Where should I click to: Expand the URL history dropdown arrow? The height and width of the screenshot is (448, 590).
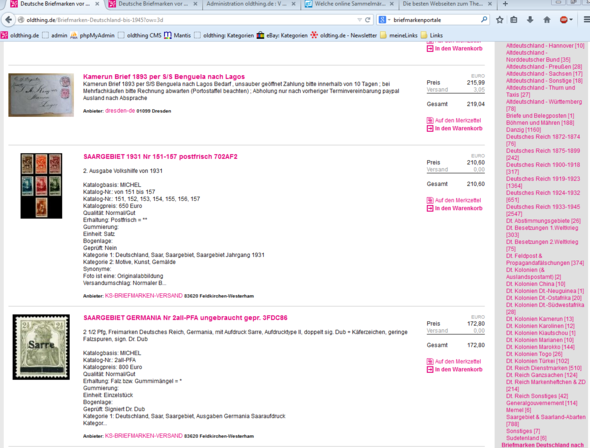pos(359,20)
